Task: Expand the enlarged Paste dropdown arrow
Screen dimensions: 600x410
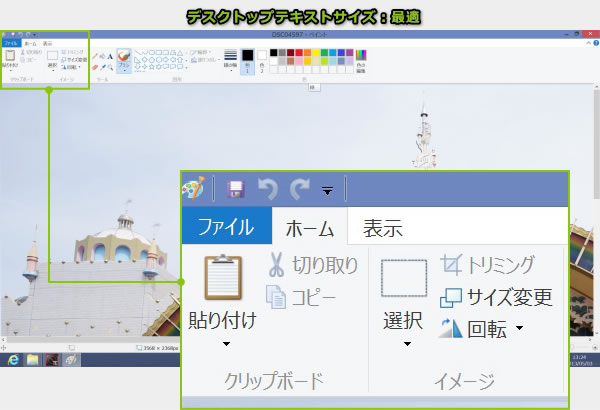Action: tap(227, 344)
